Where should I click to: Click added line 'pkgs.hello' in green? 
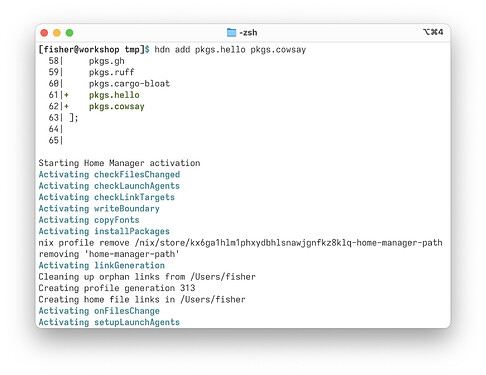pyautogui.click(x=114, y=95)
